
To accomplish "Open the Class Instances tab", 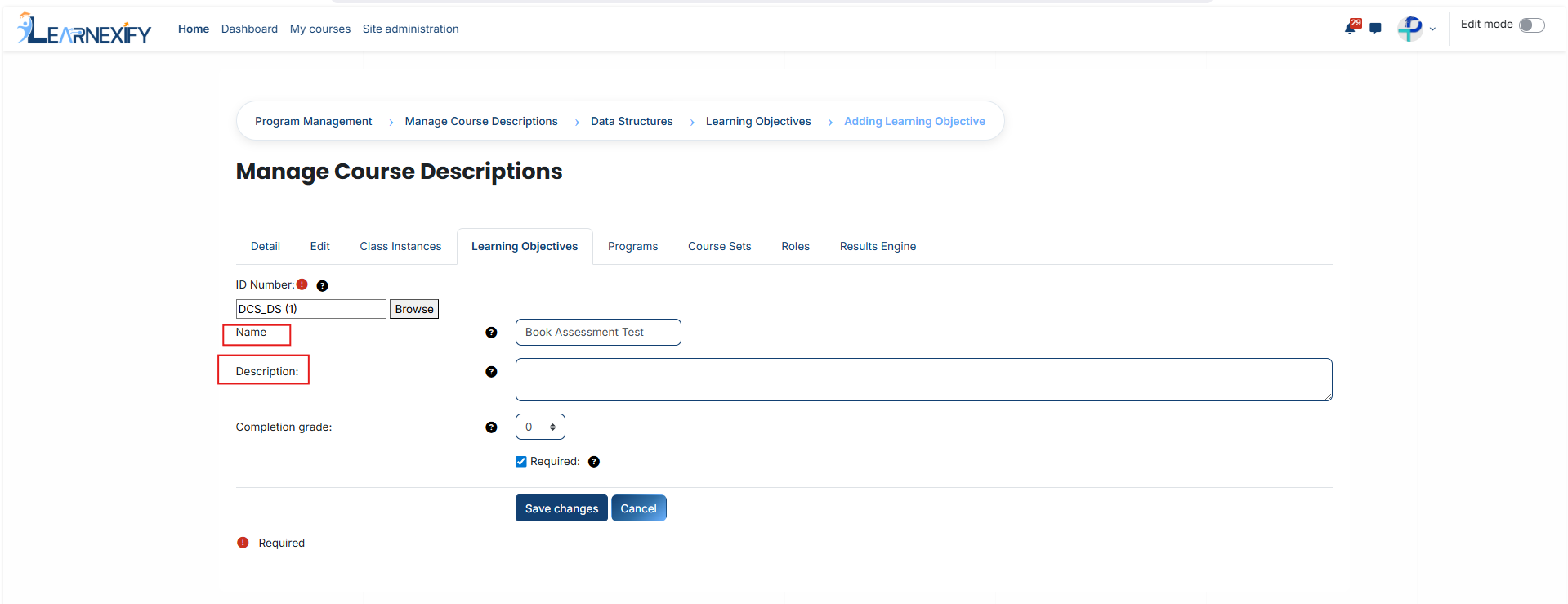I will (x=400, y=246).
